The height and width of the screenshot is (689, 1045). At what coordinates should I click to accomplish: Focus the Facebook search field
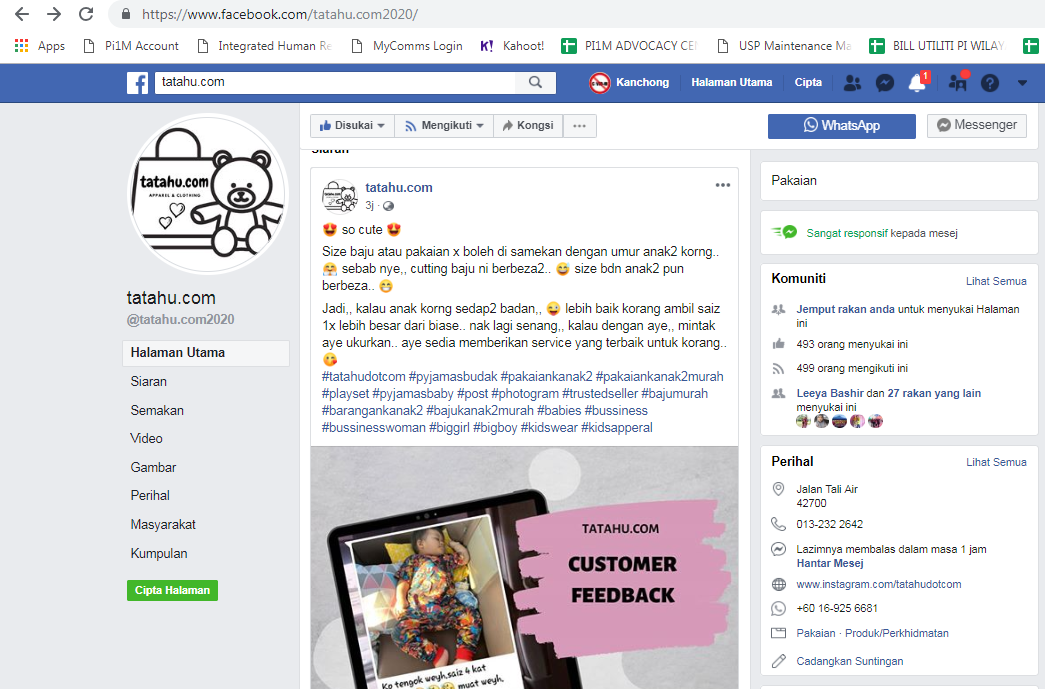coord(335,82)
